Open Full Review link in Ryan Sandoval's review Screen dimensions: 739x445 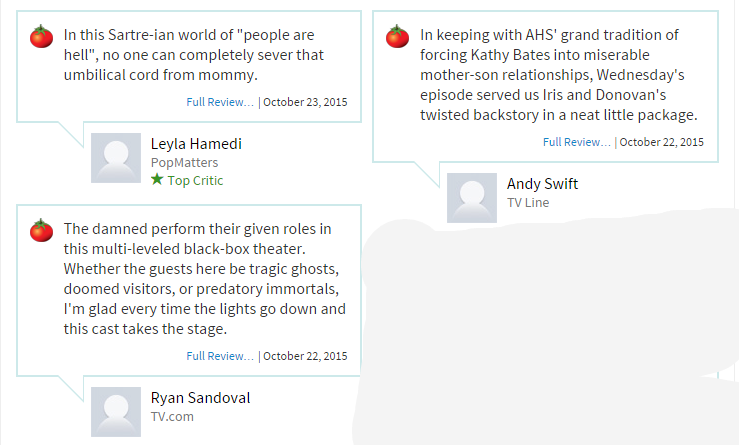(220, 356)
